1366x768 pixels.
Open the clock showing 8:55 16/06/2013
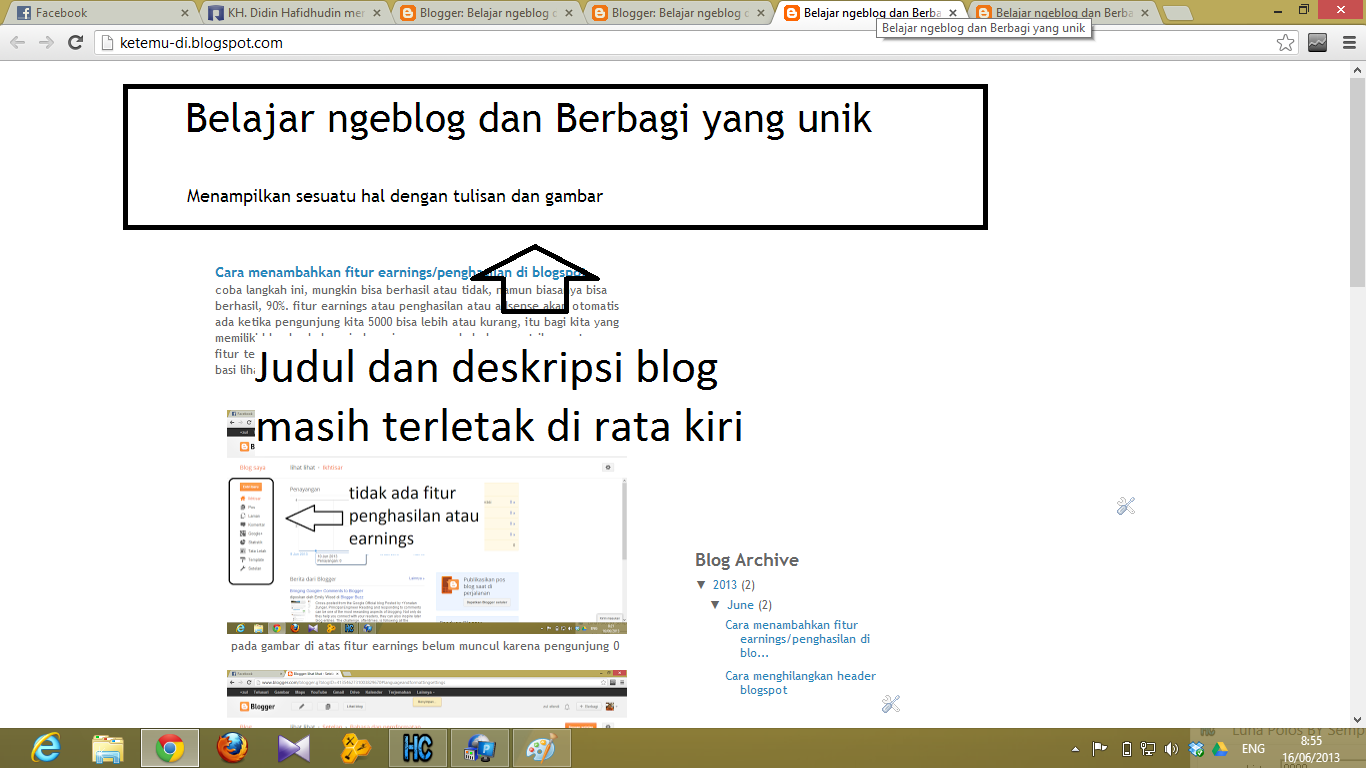[x=1312, y=749]
